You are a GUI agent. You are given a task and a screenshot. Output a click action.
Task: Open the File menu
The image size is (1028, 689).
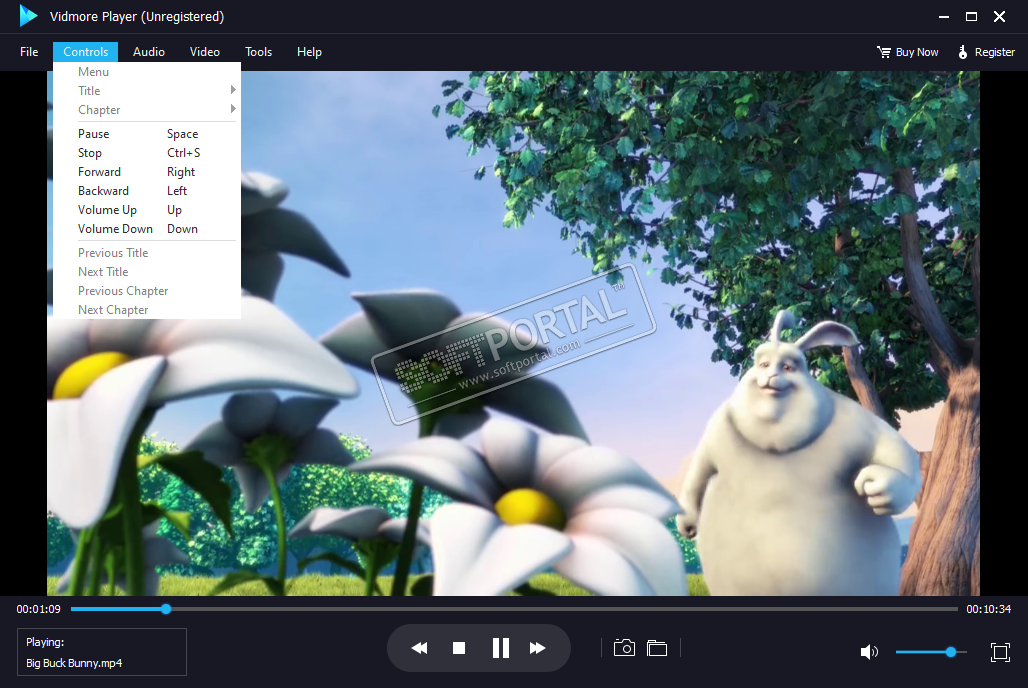(29, 52)
